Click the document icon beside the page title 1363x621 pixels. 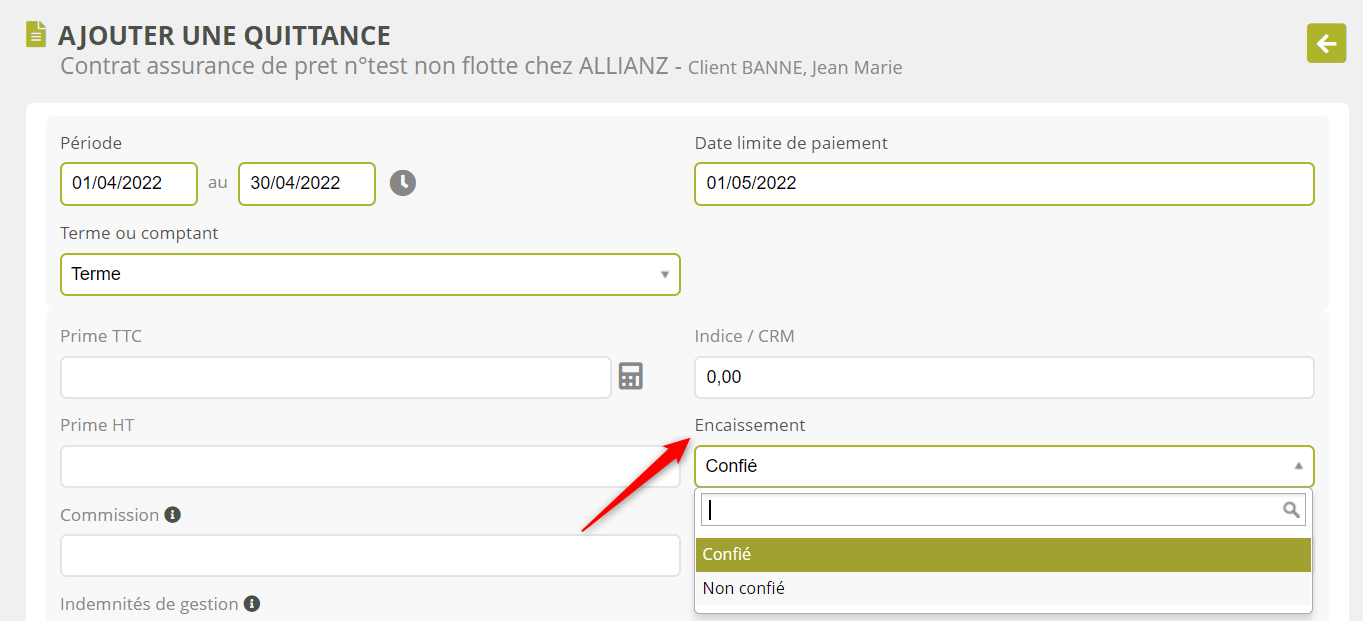point(36,34)
